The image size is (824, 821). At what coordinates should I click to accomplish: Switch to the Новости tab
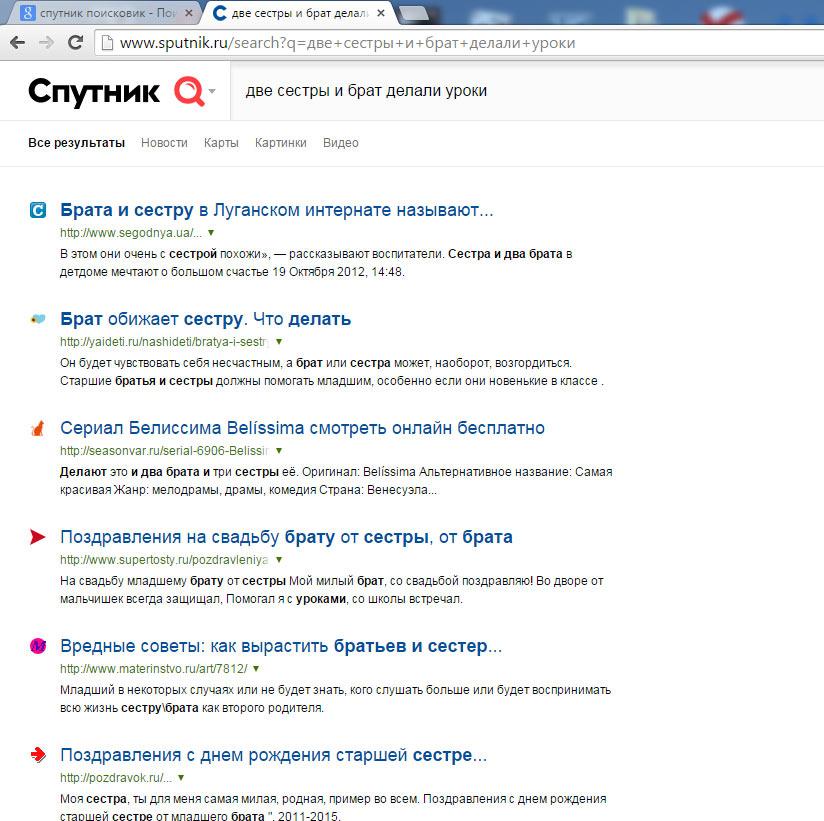click(164, 142)
